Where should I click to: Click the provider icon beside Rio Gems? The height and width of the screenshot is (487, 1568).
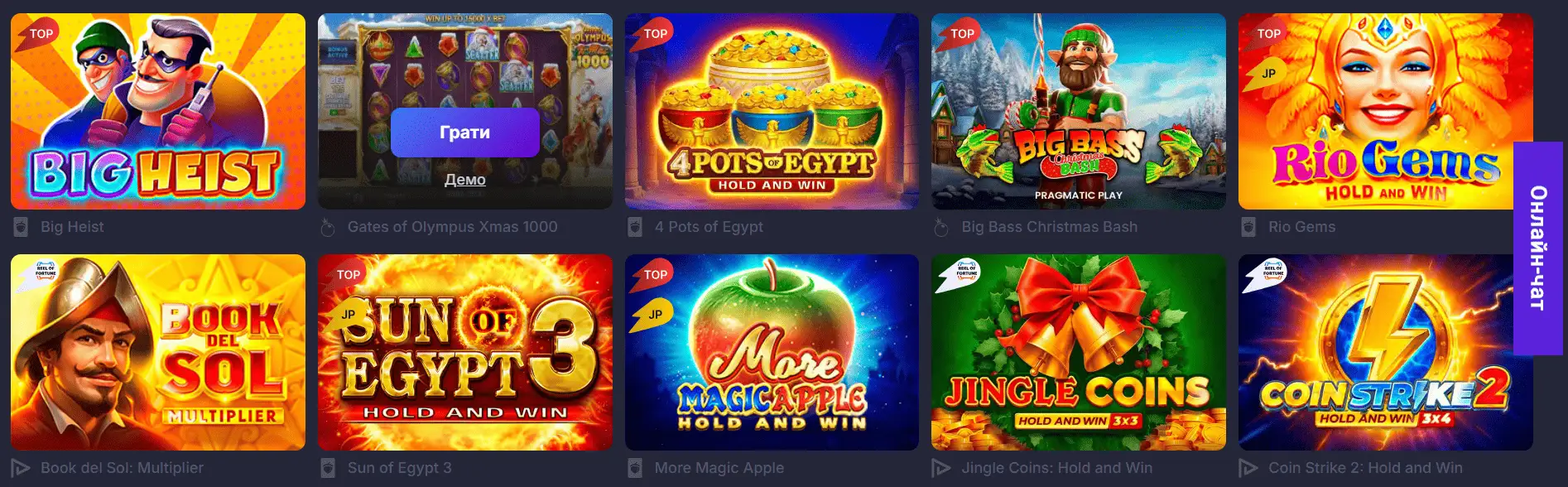(1248, 227)
